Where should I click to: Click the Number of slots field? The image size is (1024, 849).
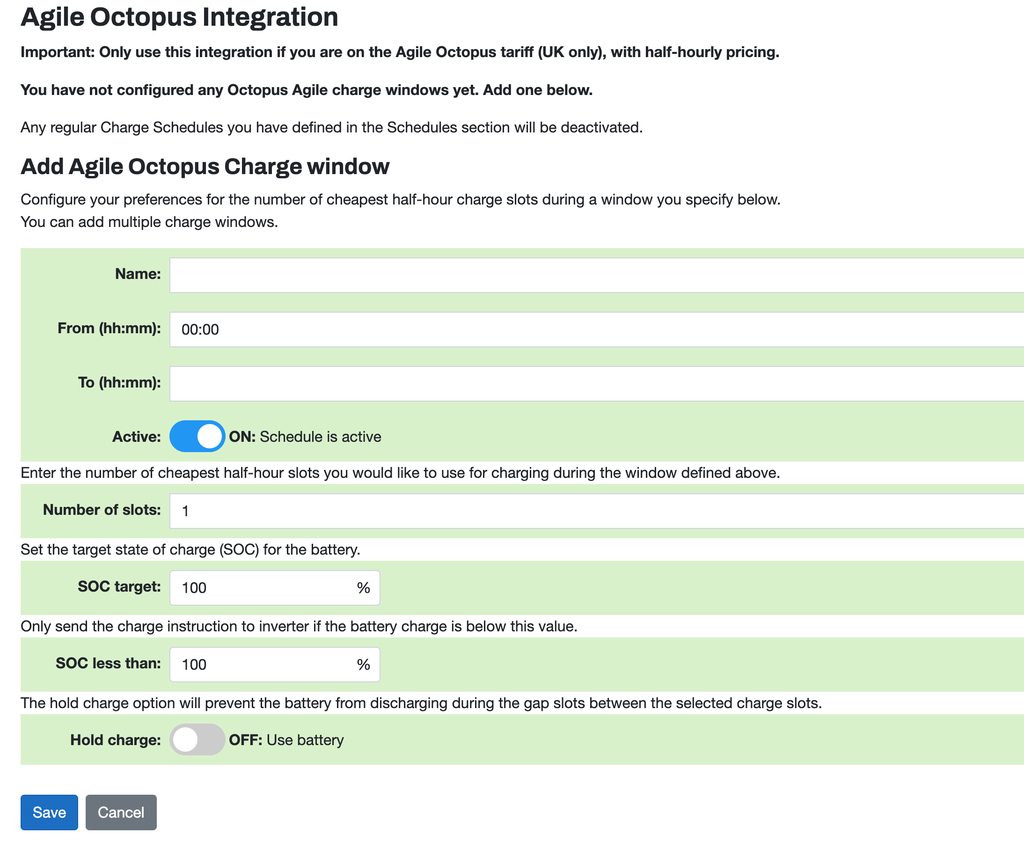tap(596, 511)
